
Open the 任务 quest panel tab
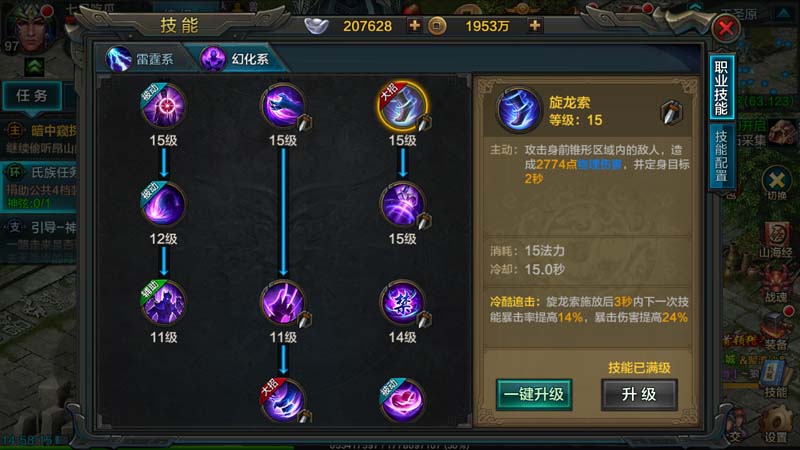[x=32, y=96]
